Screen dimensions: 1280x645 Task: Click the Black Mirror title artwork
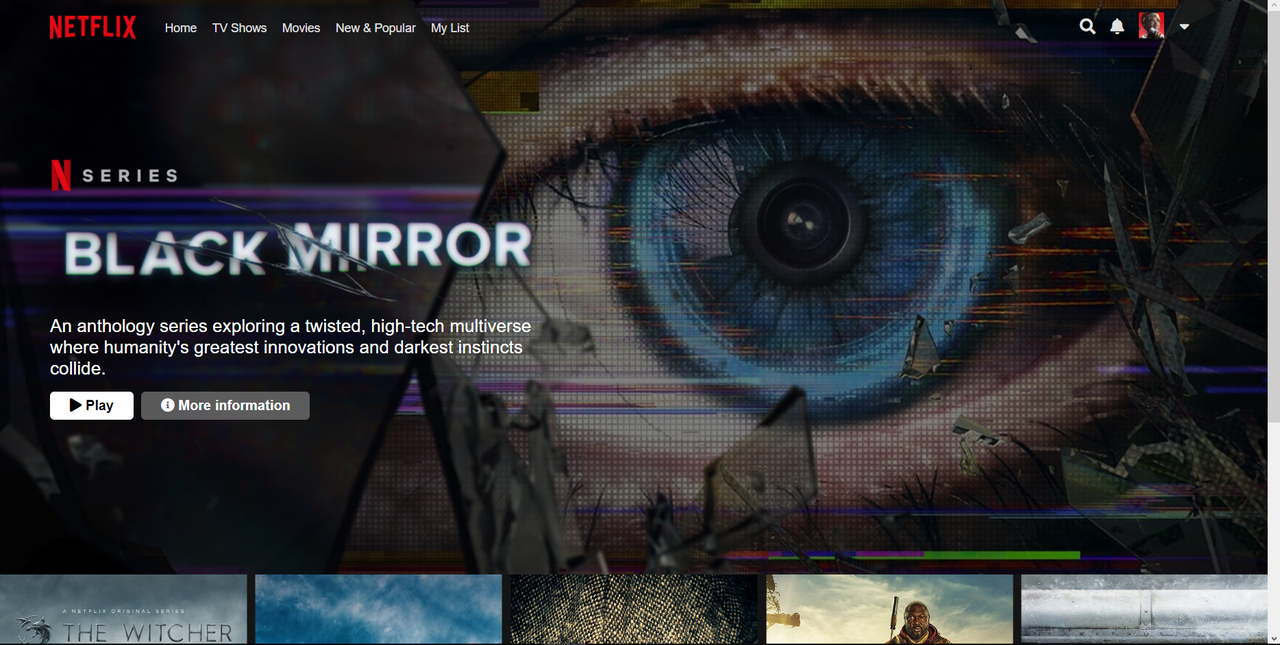click(297, 246)
